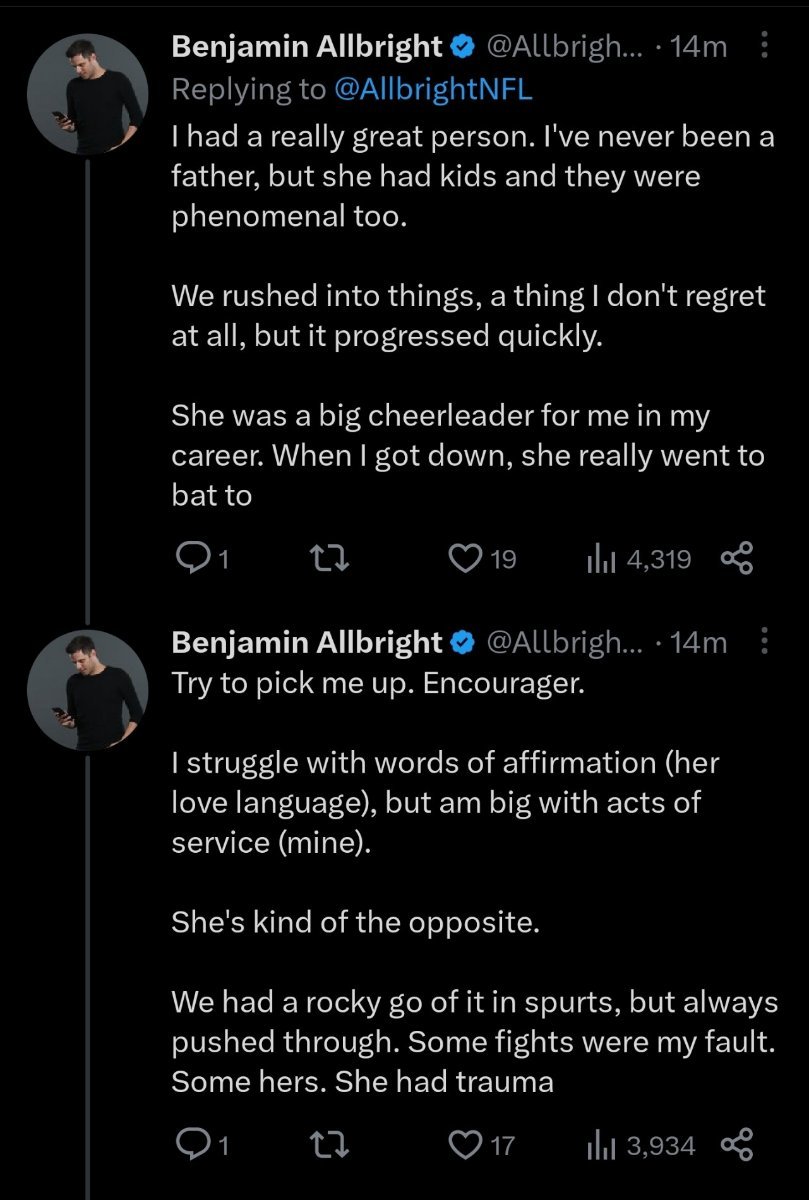The height and width of the screenshot is (1200, 809).
Task: Reply to the first tweet about cheerleader
Action: [x=190, y=559]
